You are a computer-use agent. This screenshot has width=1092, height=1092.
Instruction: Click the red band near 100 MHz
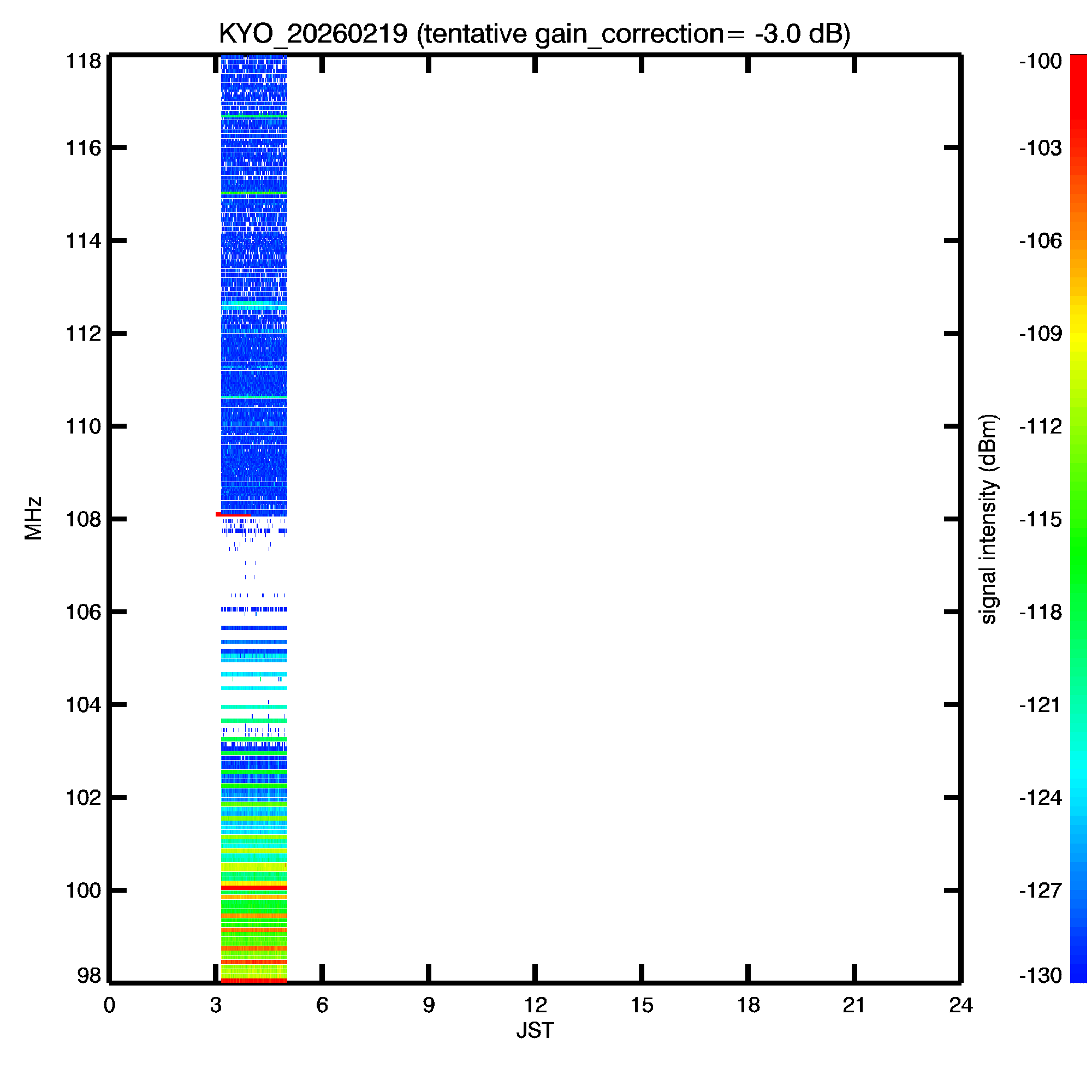(x=254, y=888)
